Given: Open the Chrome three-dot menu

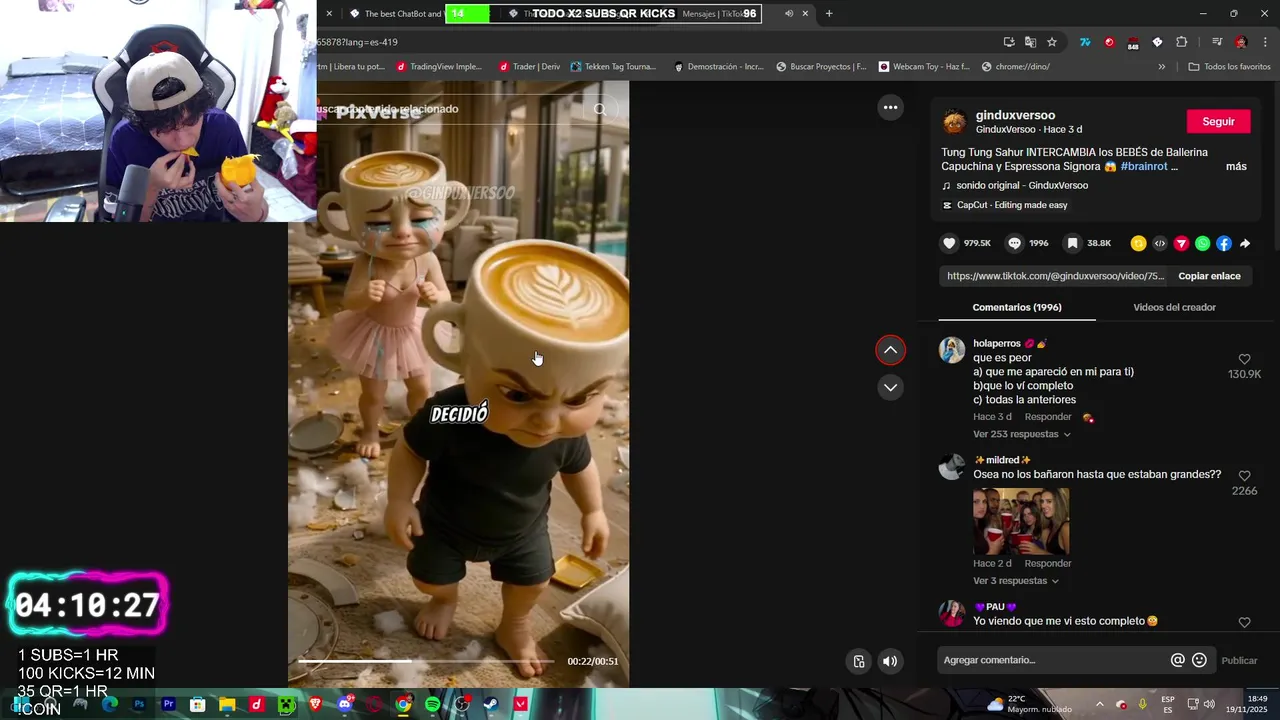Looking at the screenshot, I should (x=1265, y=42).
